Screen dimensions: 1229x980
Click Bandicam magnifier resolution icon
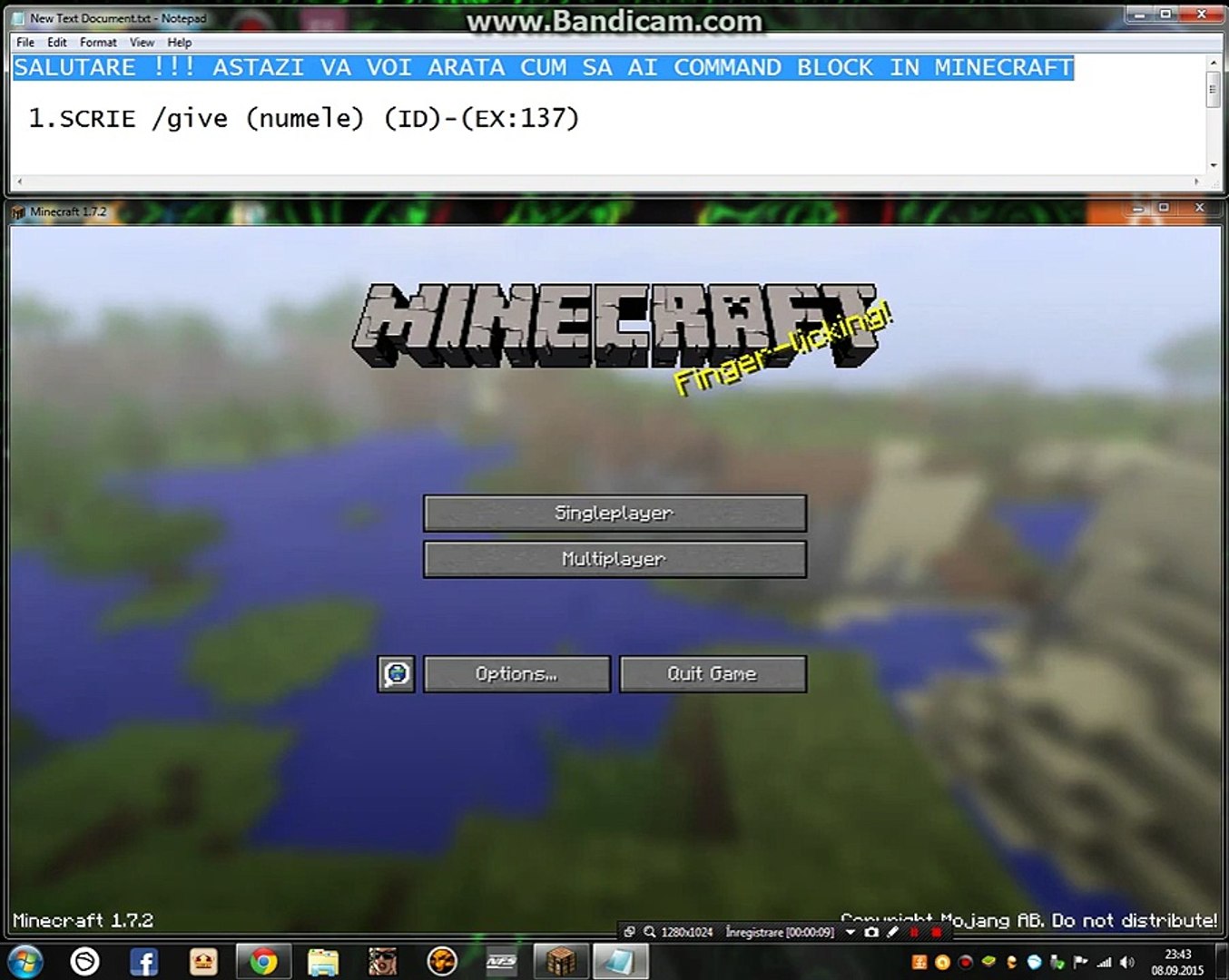pyautogui.click(x=650, y=932)
